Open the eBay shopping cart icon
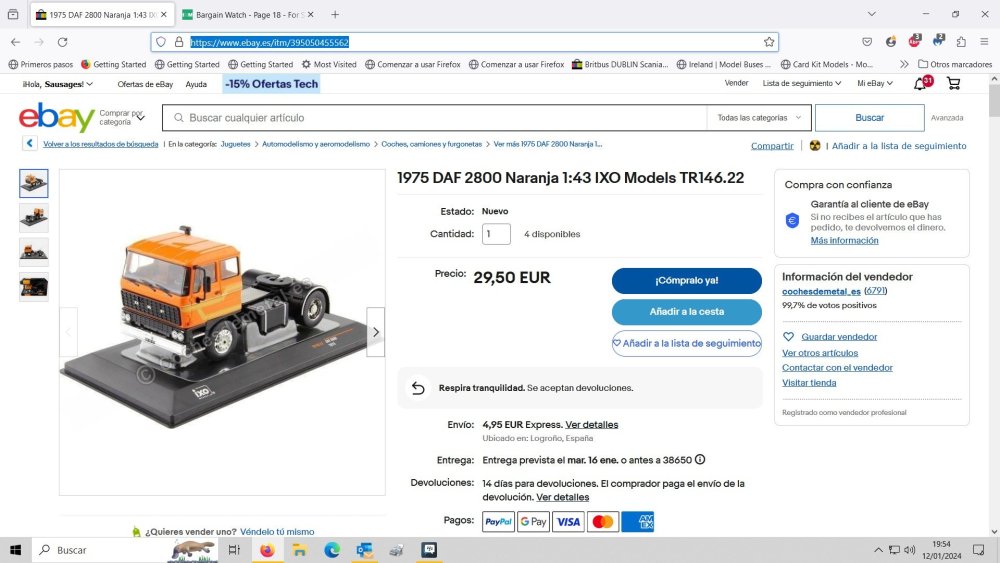1000x563 pixels. pyautogui.click(x=953, y=84)
